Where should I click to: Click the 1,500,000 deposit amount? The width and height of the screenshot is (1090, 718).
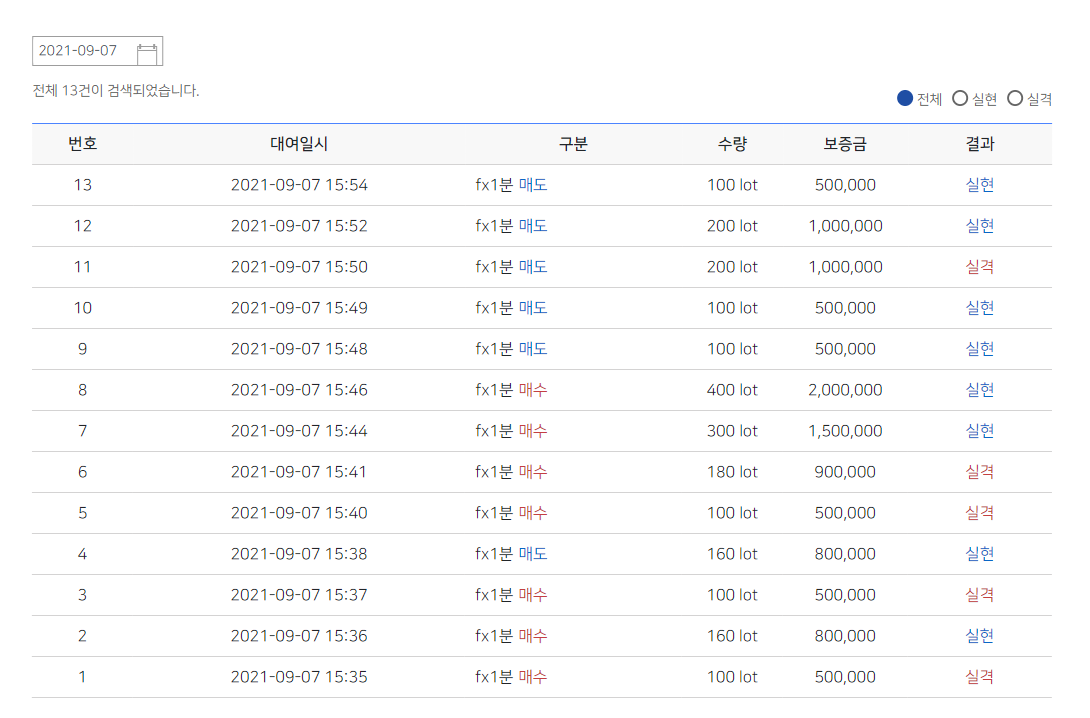pyautogui.click(x=845, y=431)
